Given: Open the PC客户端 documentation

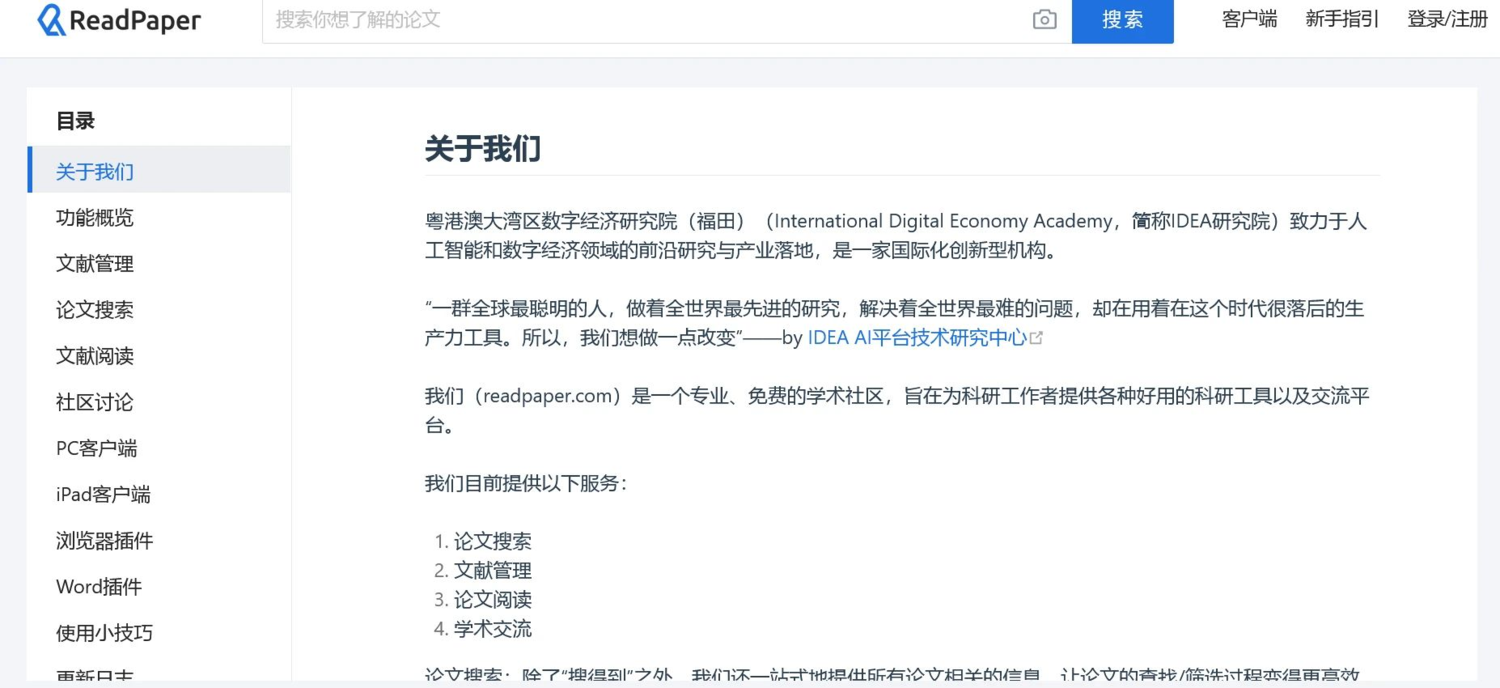Looking at the screenshot, I should pos(96,448).
